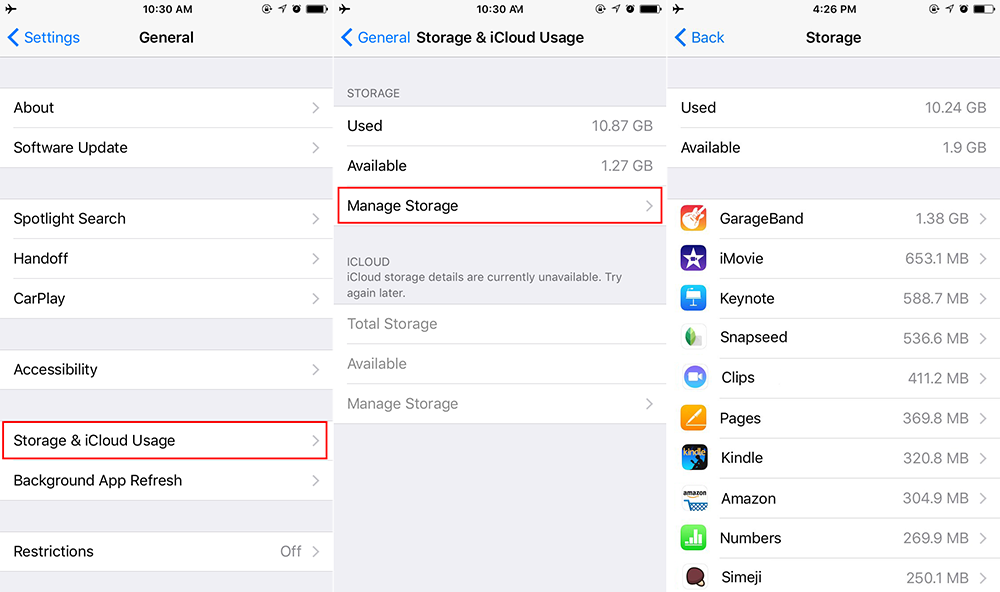Open the Restrictions chevron showing Off

tap(315, 552)
